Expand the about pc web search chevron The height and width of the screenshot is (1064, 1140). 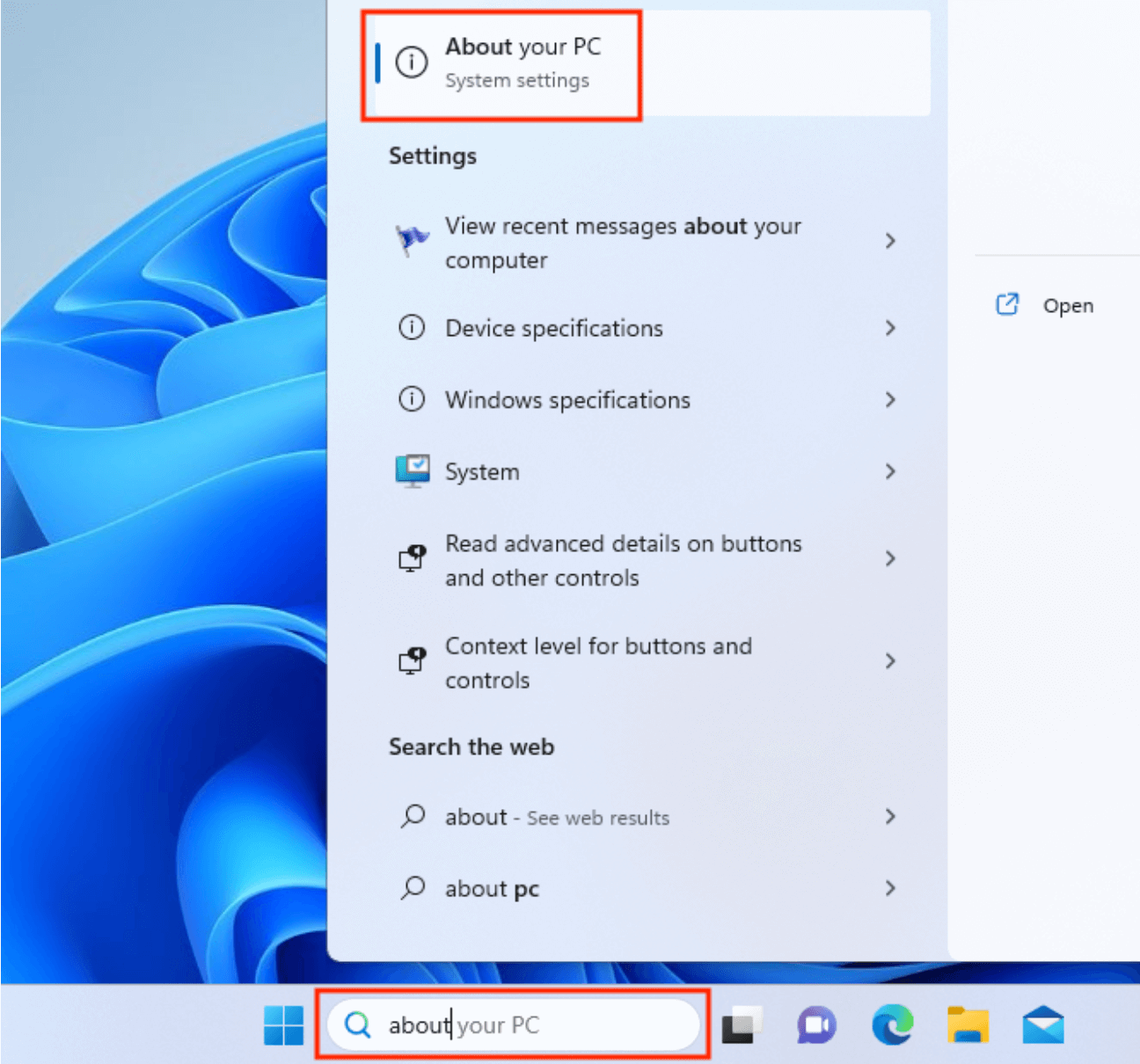point(891,888)
